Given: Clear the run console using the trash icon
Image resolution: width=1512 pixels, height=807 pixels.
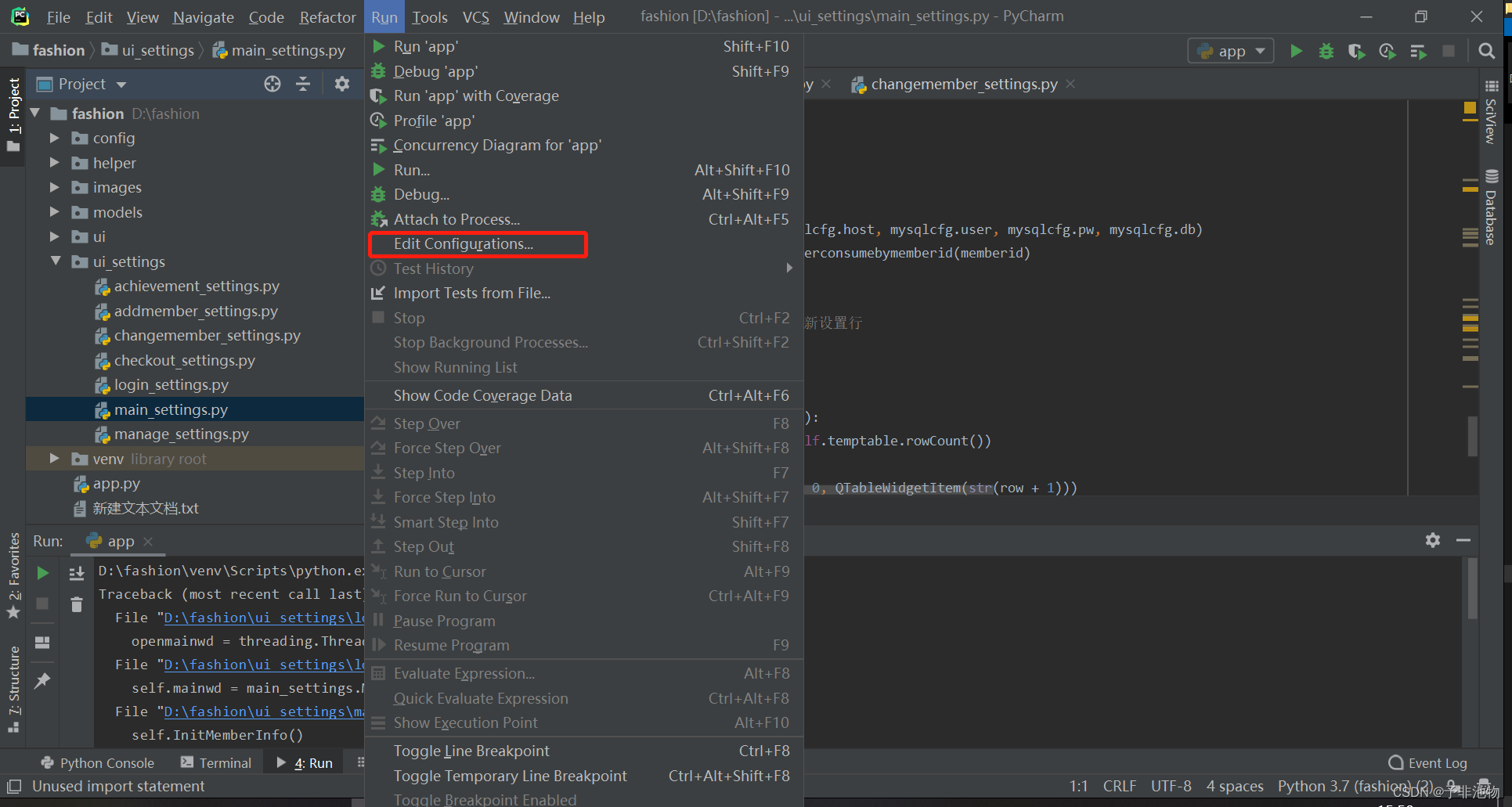Looking at the screenshot, I should (76, 604).
